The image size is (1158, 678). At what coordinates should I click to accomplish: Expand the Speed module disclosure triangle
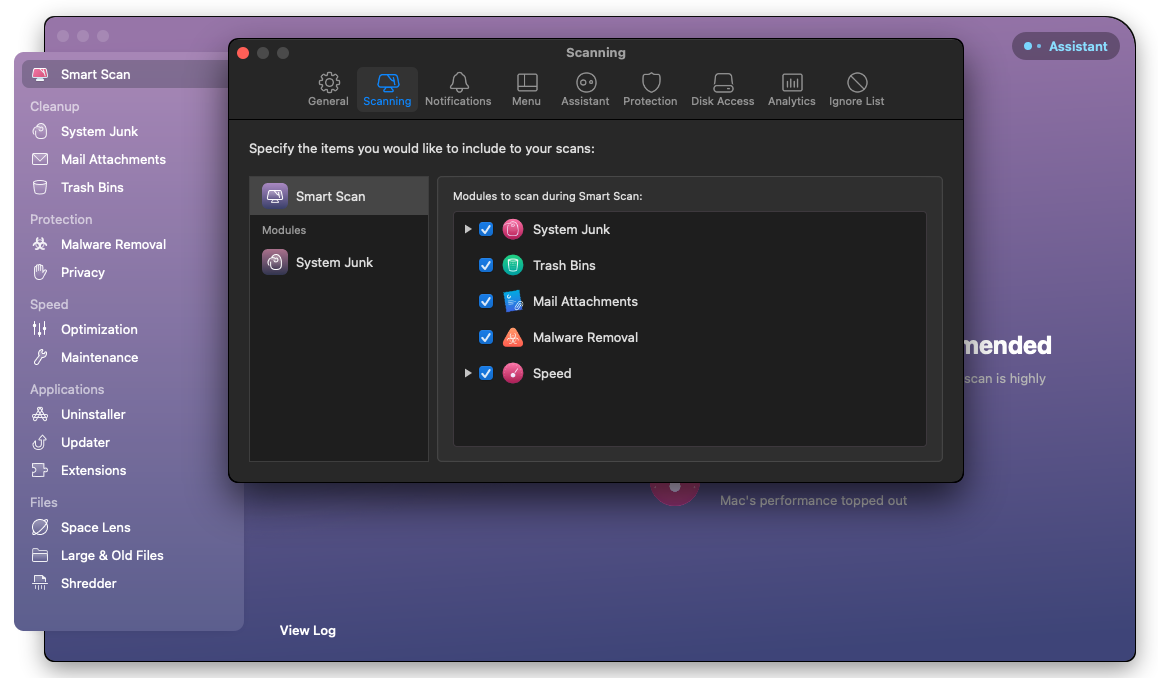click(x=467, y=373)
